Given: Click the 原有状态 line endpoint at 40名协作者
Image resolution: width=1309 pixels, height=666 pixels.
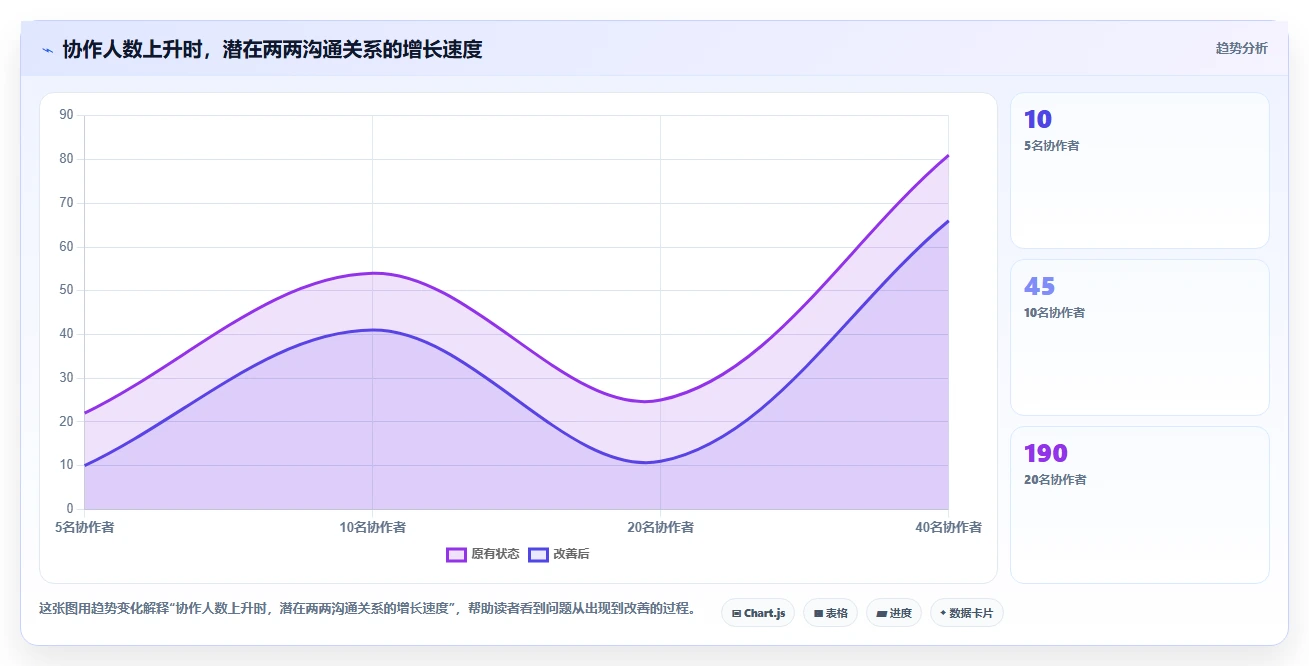Looking at the screenshot, I should click(x=947, y=155).
